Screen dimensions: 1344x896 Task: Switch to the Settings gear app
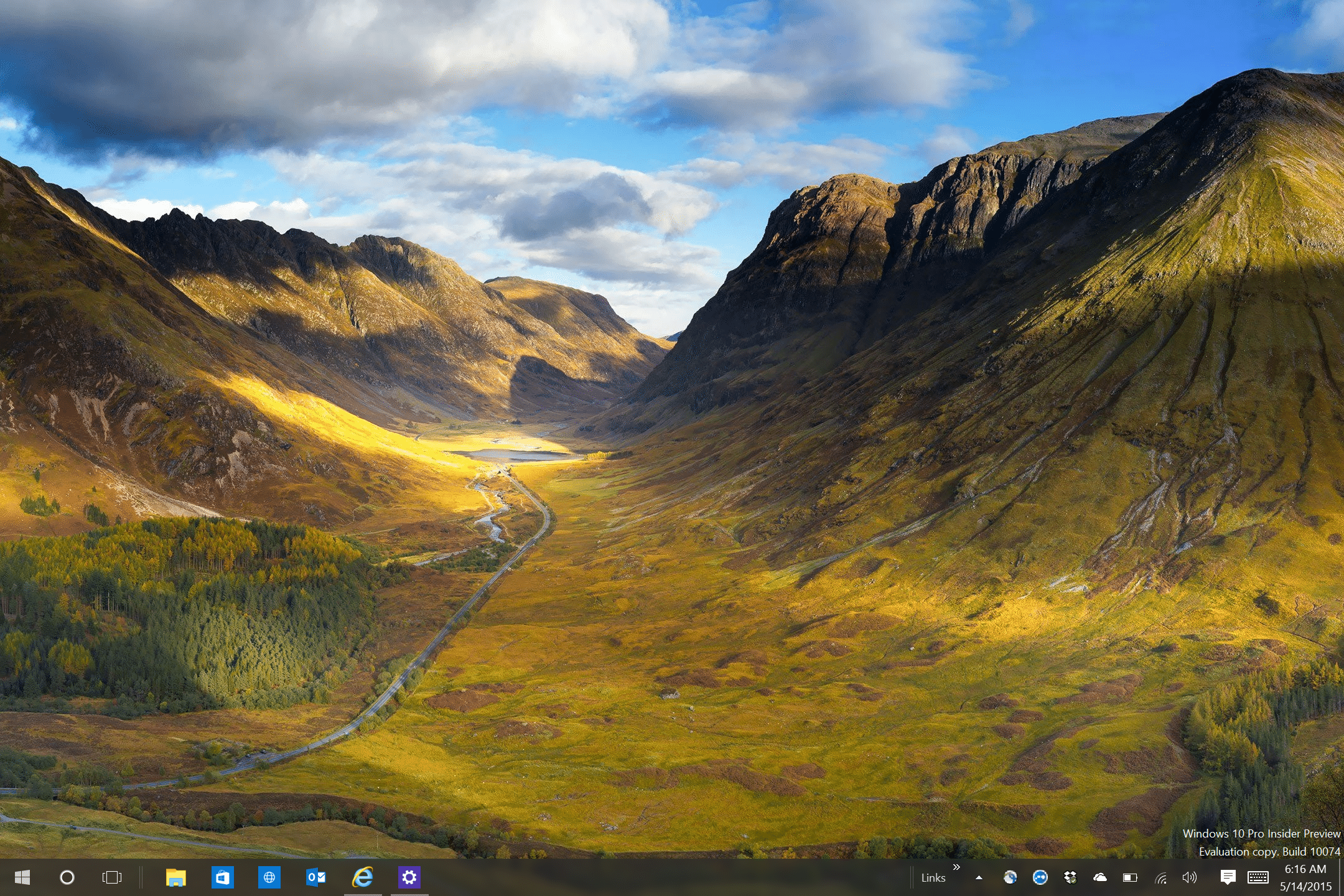409,877
